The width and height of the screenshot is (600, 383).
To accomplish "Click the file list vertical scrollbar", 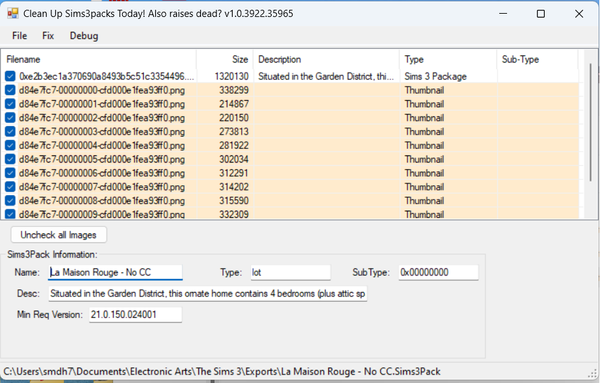I will click(590, 122).
